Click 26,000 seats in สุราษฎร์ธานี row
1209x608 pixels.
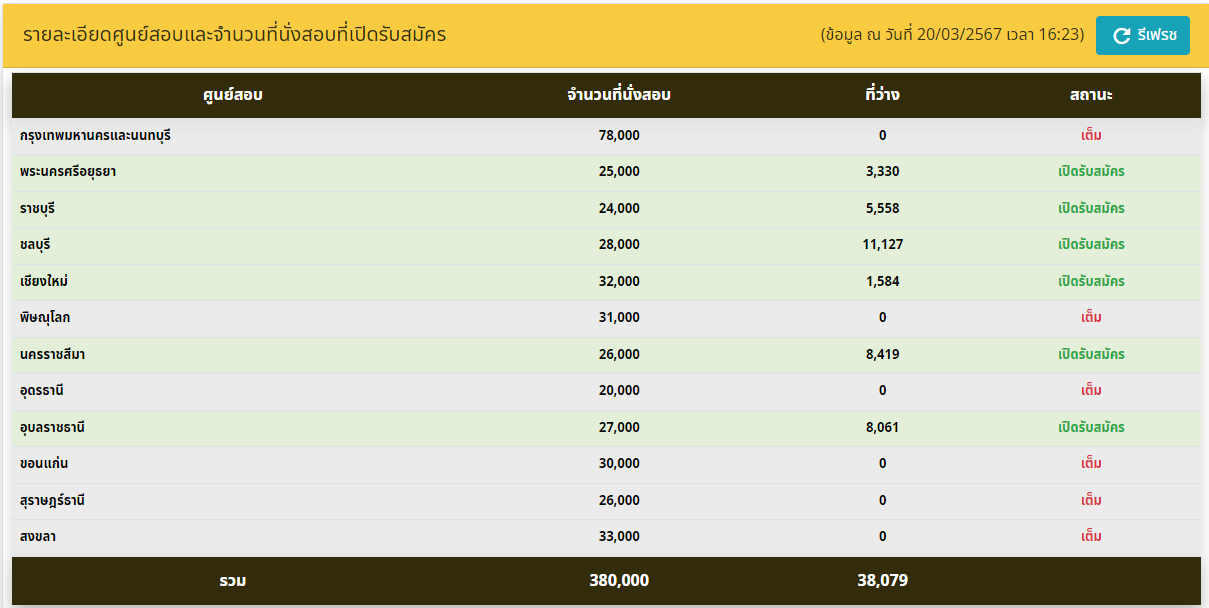[619, 500]
